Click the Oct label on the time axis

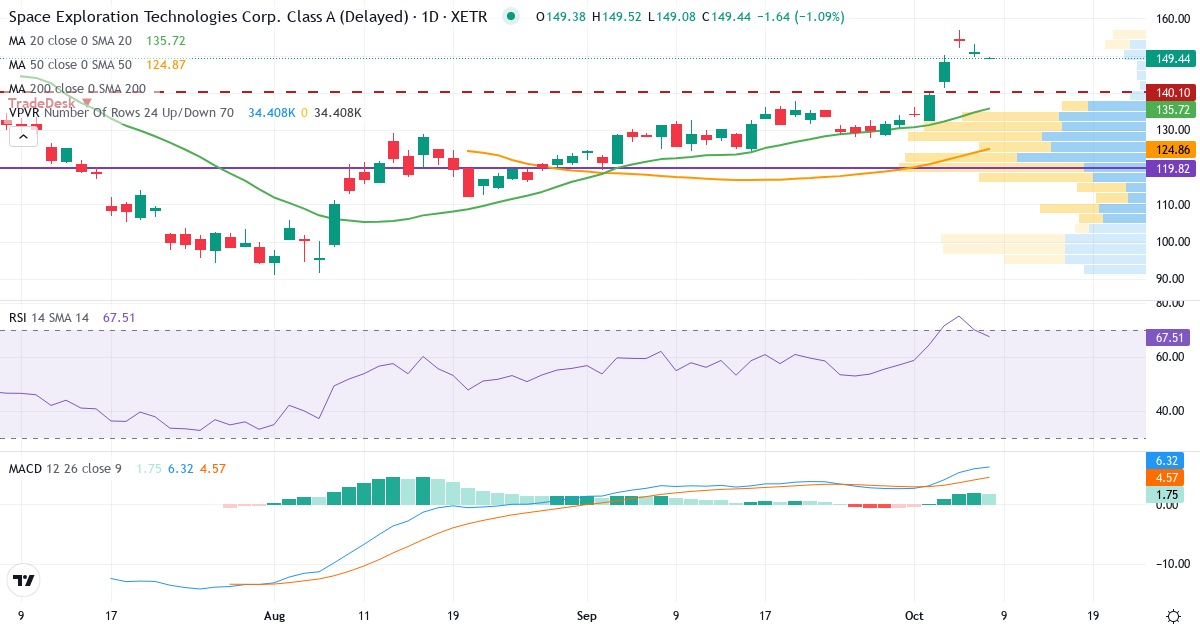pyautogui.click(x=915, y=616)
